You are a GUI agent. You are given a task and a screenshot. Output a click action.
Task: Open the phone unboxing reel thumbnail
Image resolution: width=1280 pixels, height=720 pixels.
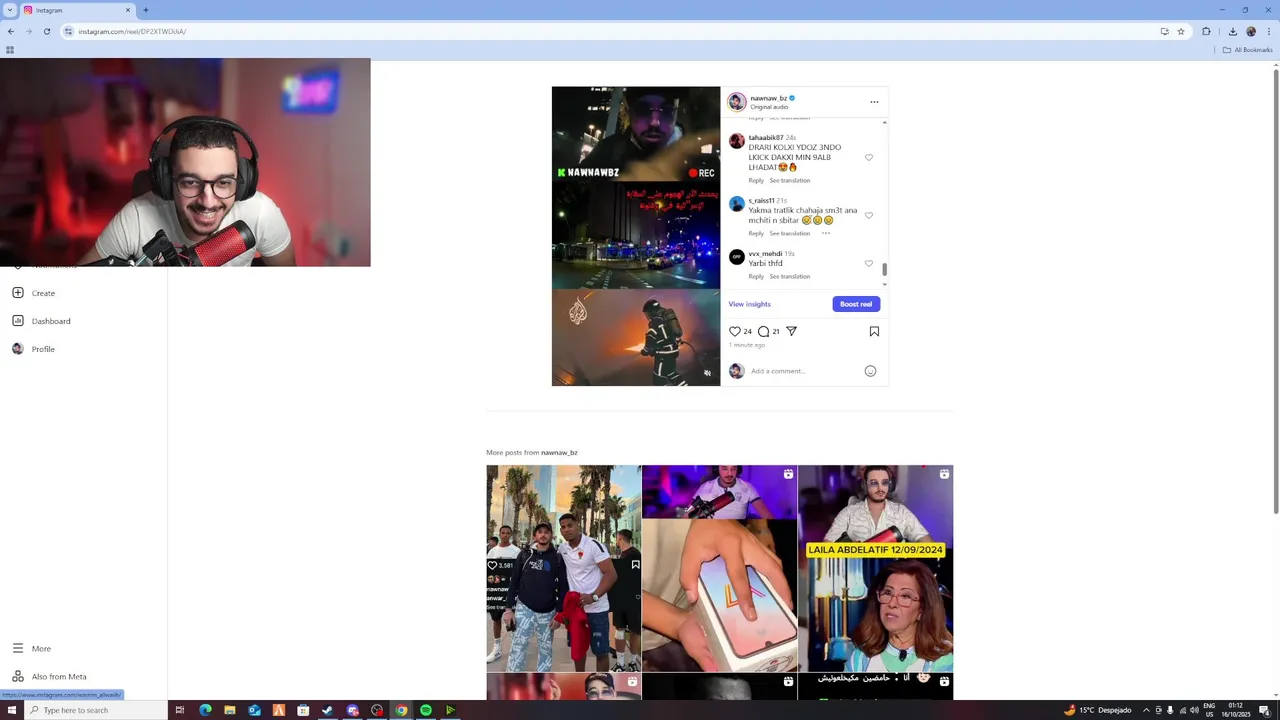(x=719, y=568)
